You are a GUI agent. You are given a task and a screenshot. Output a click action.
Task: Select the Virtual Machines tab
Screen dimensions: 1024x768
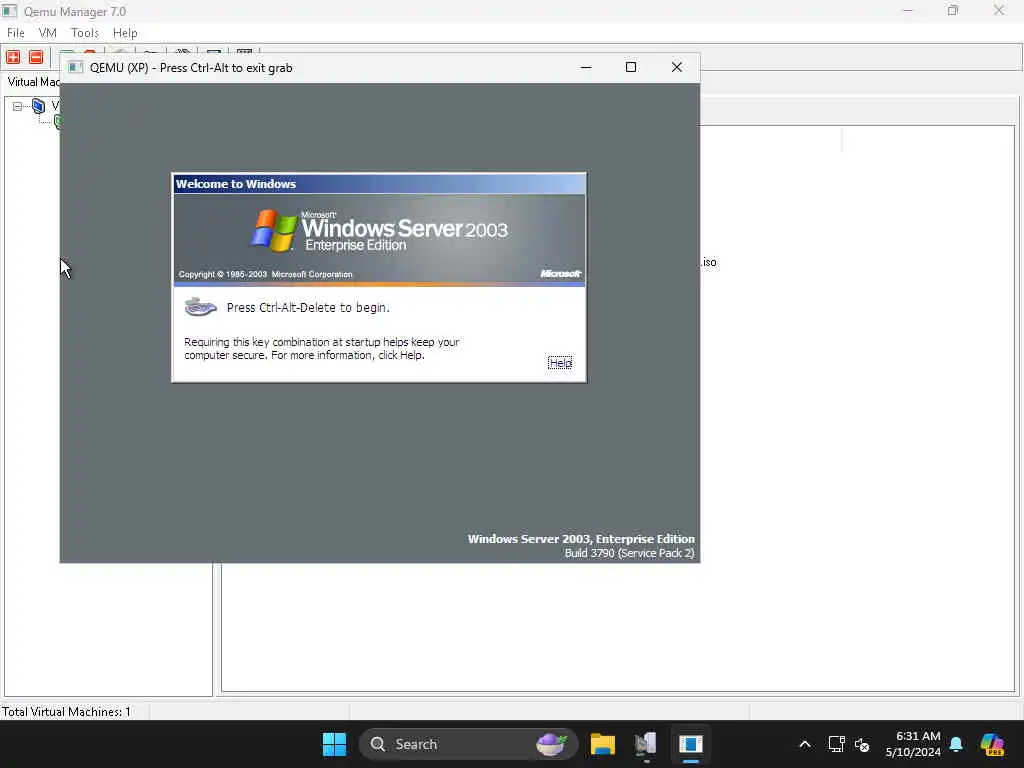coord(33,82)
